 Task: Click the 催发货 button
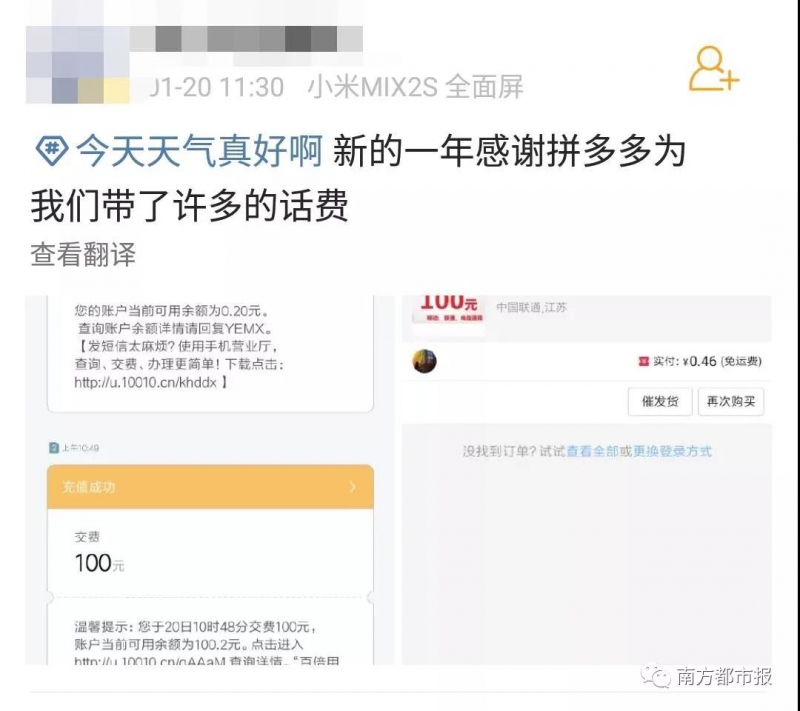[x=660, y=401]
